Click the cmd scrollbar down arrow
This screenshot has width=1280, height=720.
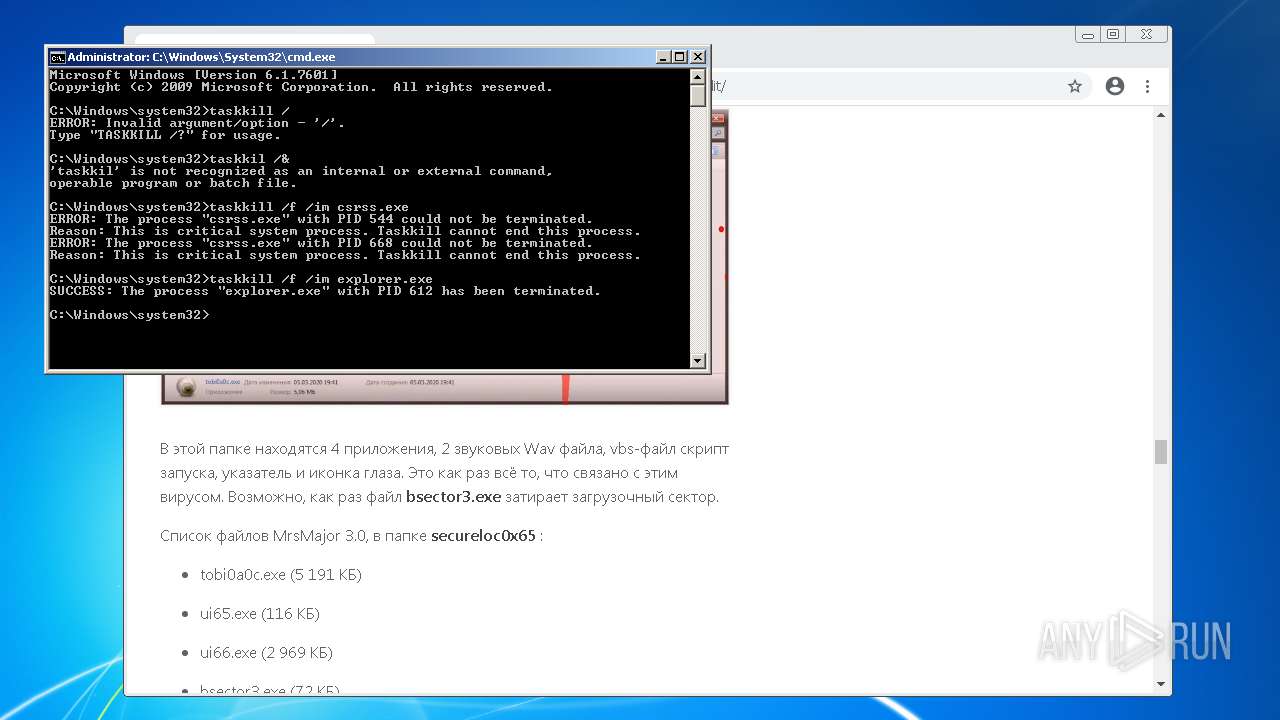698,360
